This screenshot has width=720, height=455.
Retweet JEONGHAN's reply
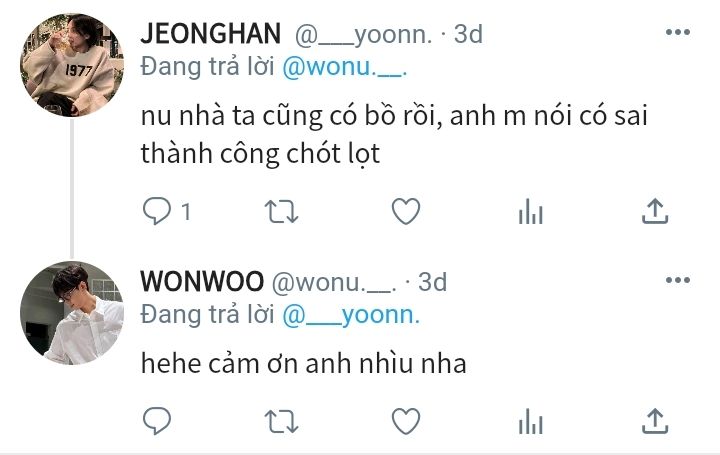[x=281, y=212]
